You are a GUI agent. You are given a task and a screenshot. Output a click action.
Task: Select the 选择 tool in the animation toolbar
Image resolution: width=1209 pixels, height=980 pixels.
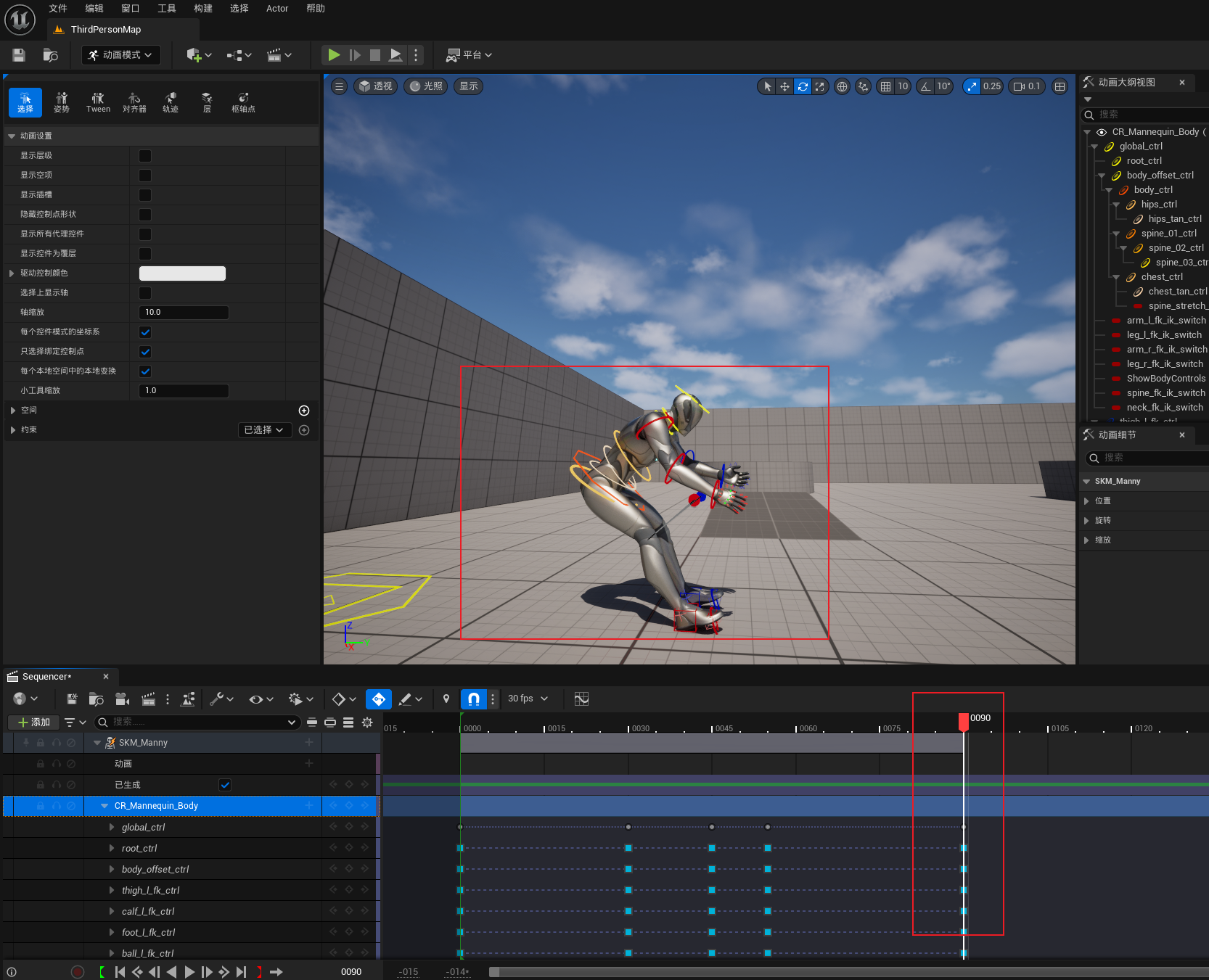point(25,102)
